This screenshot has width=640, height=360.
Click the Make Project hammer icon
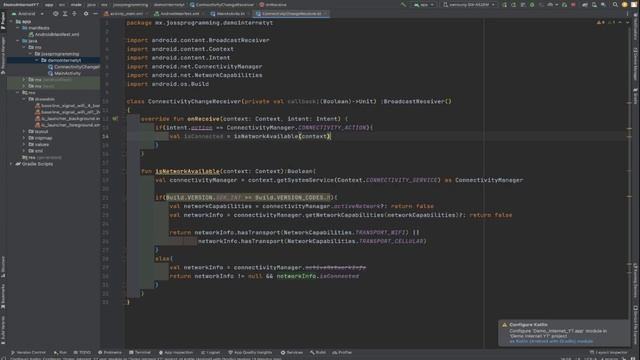pyautogui.click(x=403, y=4)
